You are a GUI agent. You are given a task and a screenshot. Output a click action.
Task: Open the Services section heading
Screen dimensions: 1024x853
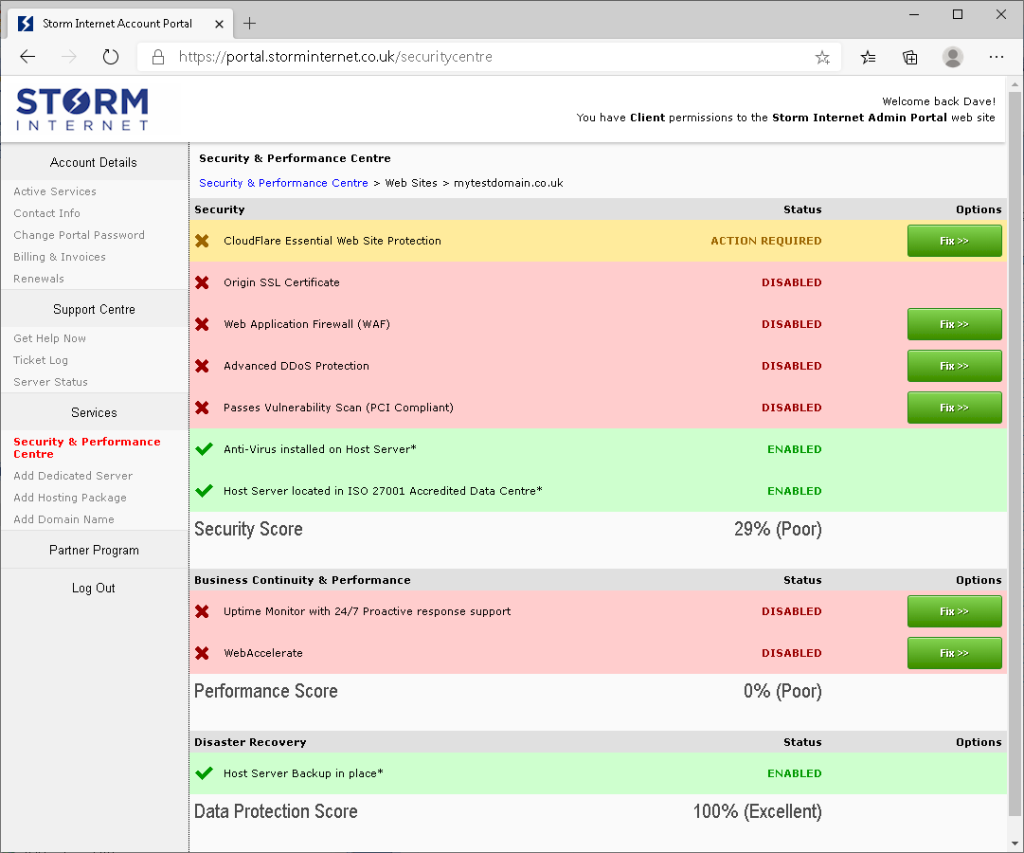coord(93,413)
